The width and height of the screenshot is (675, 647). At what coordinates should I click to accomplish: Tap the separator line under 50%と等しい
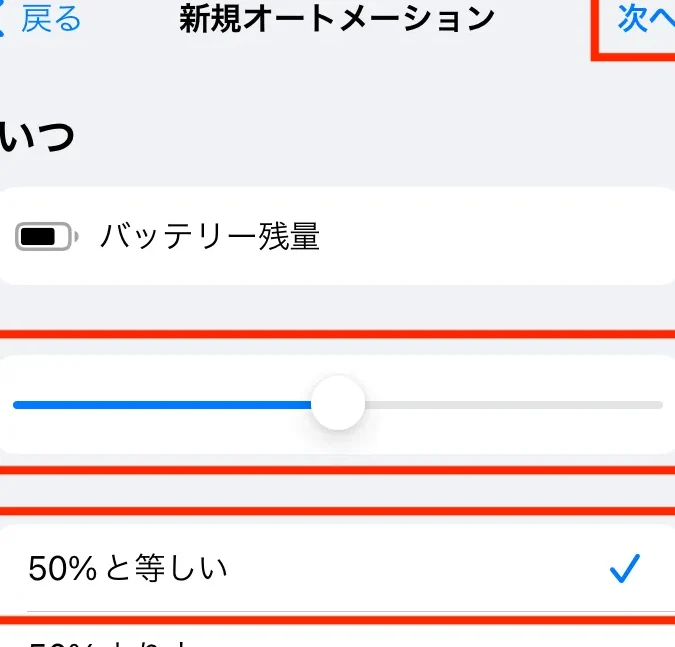(x=351, y=612)
